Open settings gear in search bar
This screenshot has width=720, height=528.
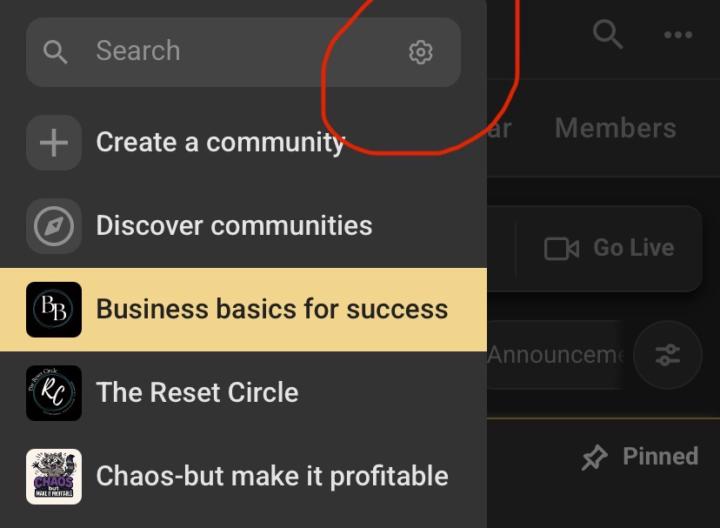pos(421,52)
